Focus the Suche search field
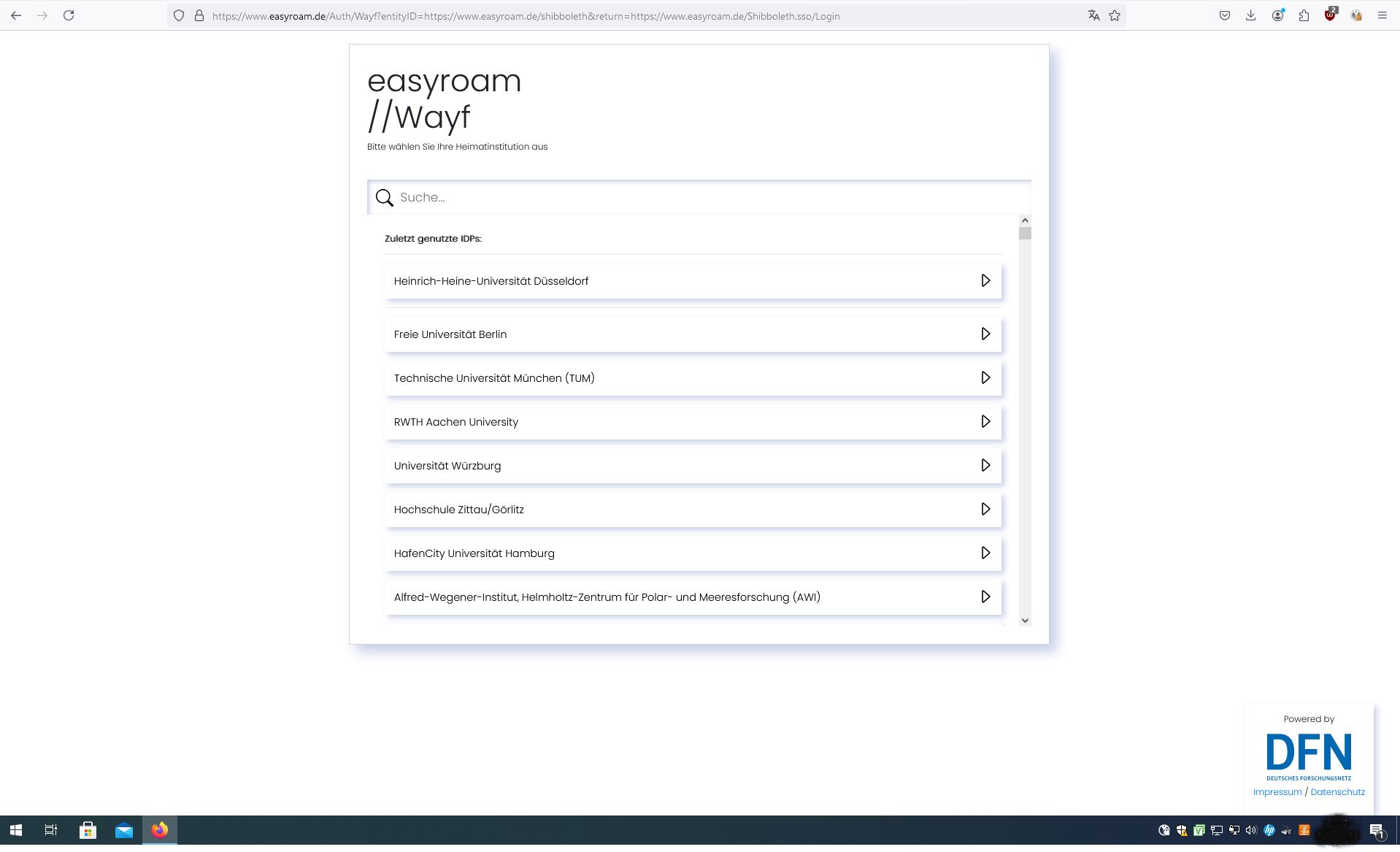 [x=699, y=197]
